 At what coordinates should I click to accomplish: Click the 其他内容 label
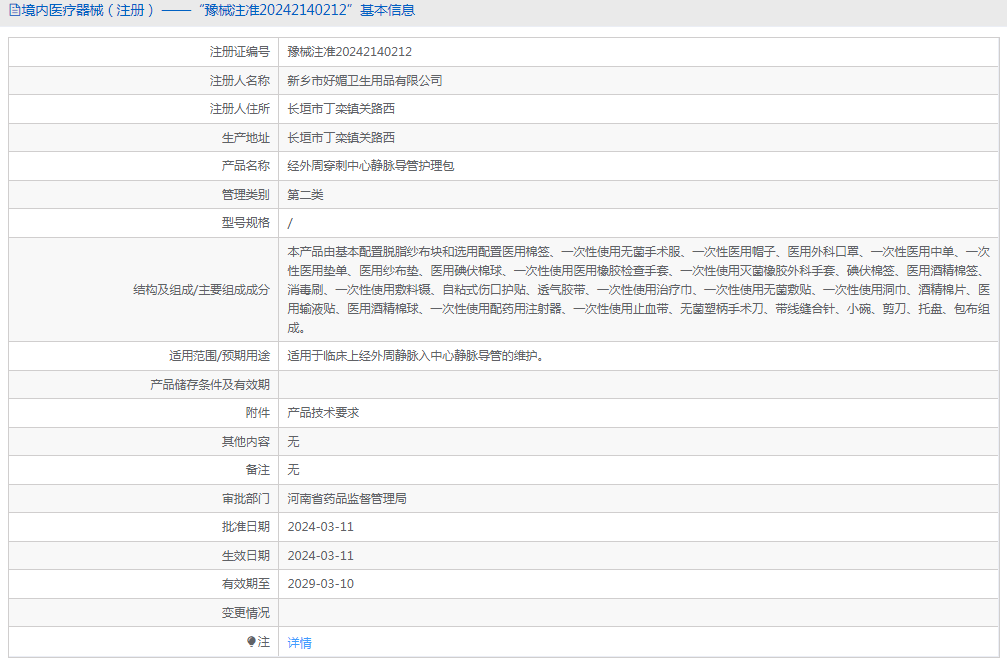point(246,441)
